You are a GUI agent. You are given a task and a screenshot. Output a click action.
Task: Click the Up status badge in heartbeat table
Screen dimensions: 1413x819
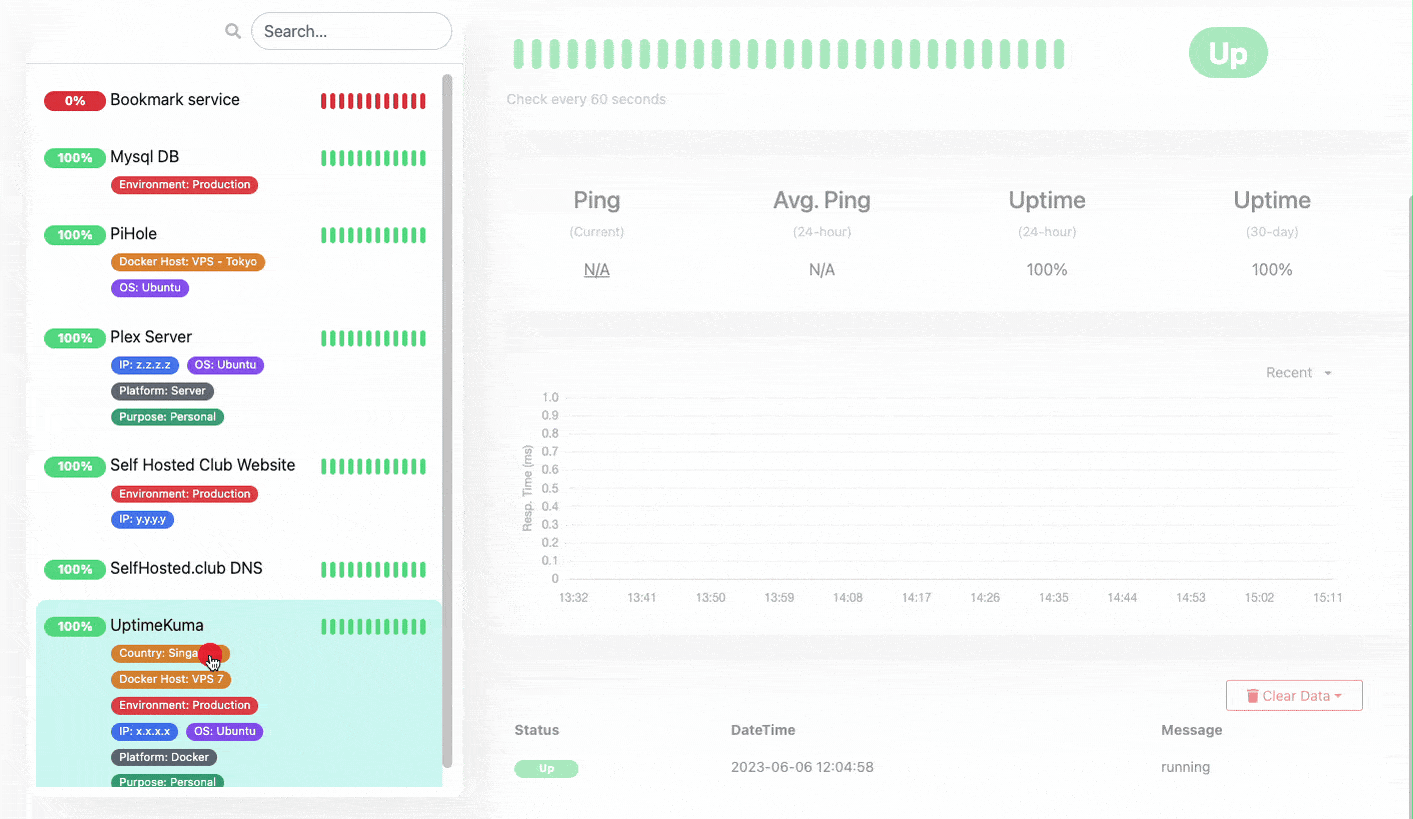[x=546, y=769]
